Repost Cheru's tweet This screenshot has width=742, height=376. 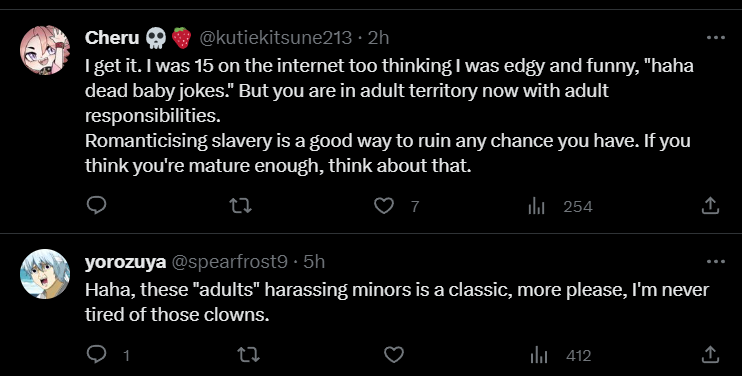pos(240,206)
